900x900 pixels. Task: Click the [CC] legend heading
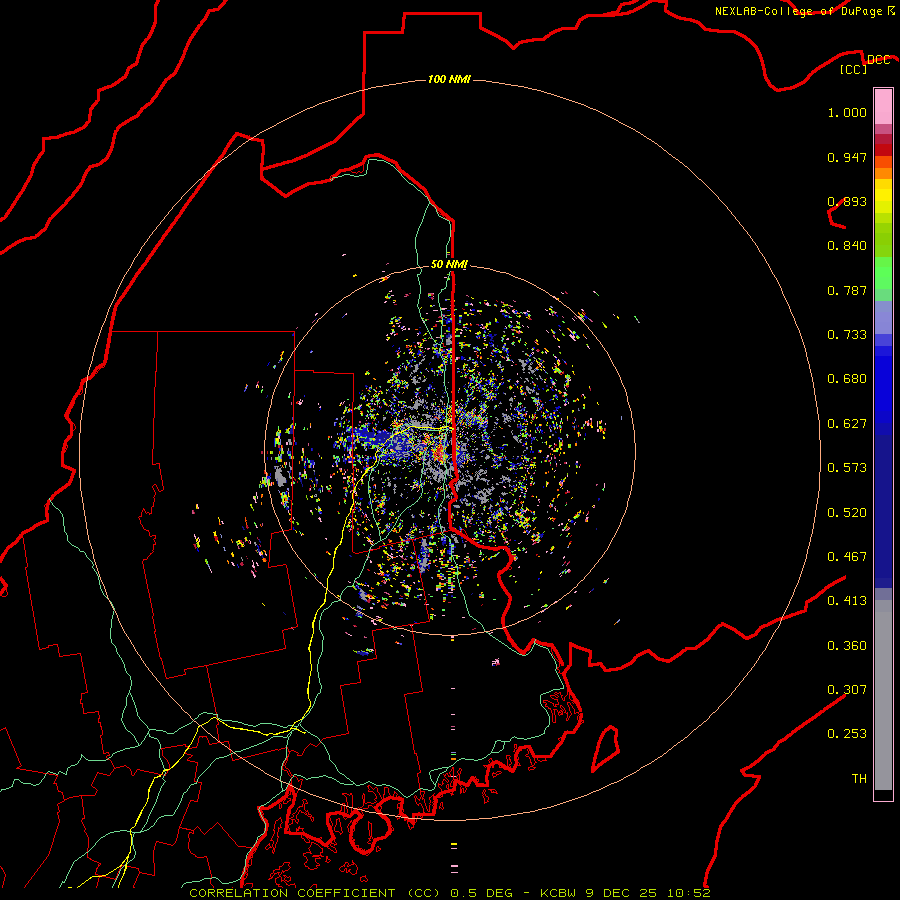pyautogui.click(x=853, y=69)
